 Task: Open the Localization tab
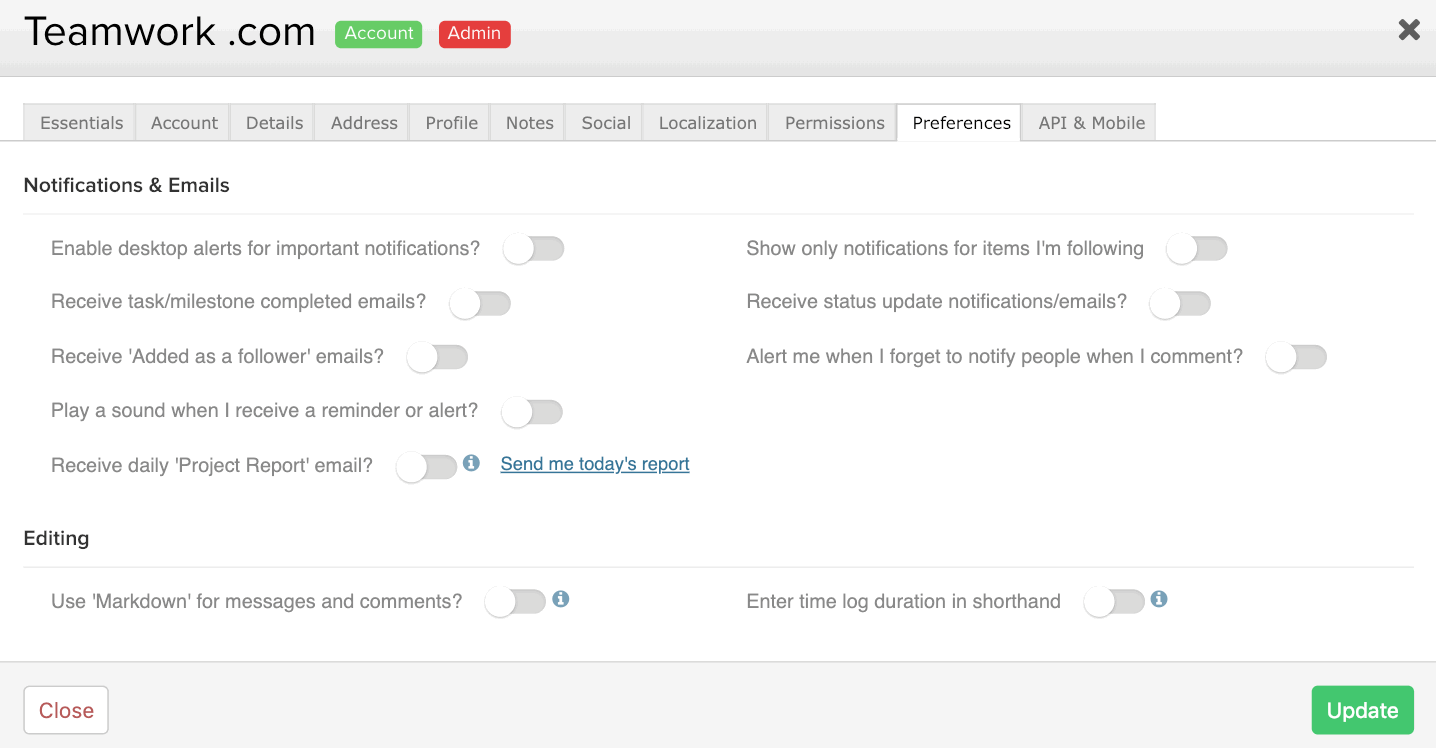(x=707, y=123)
